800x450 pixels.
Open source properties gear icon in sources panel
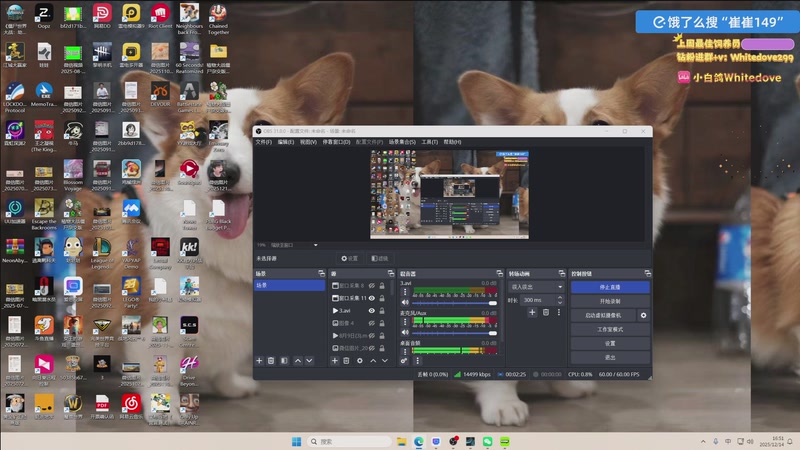tap(359, 360)
